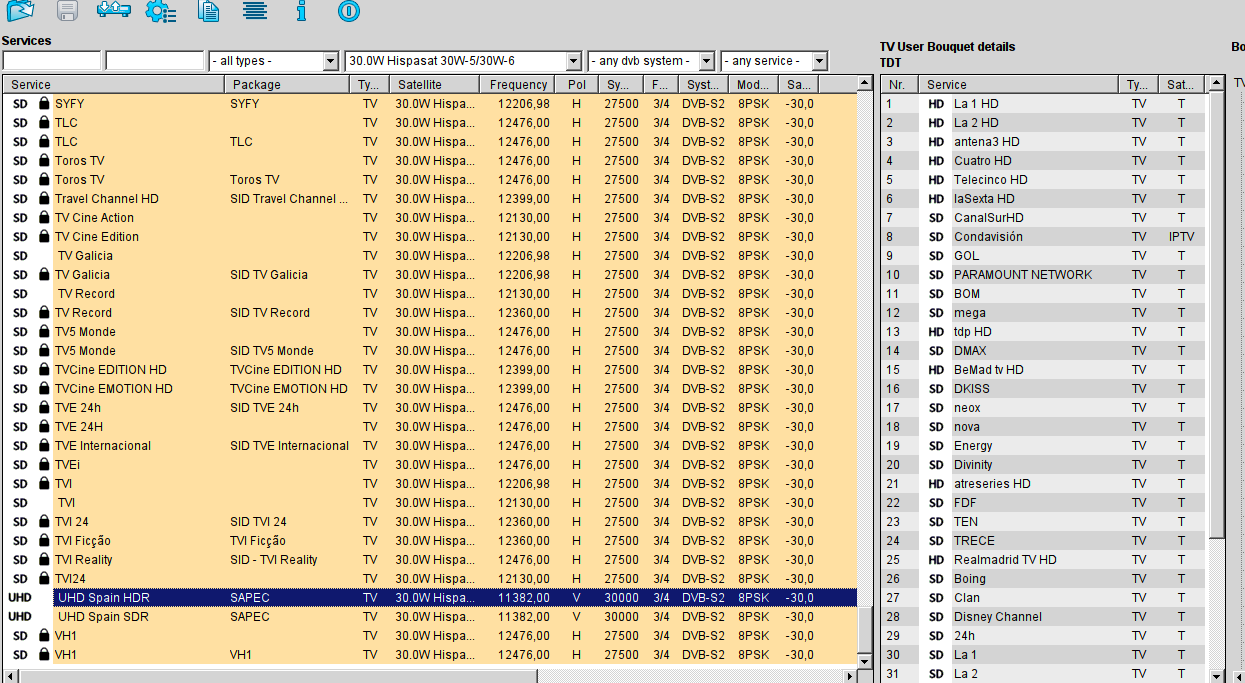
Task: Open the info 'i' icon
Action: pyautogui.click(x=301, y=11)
